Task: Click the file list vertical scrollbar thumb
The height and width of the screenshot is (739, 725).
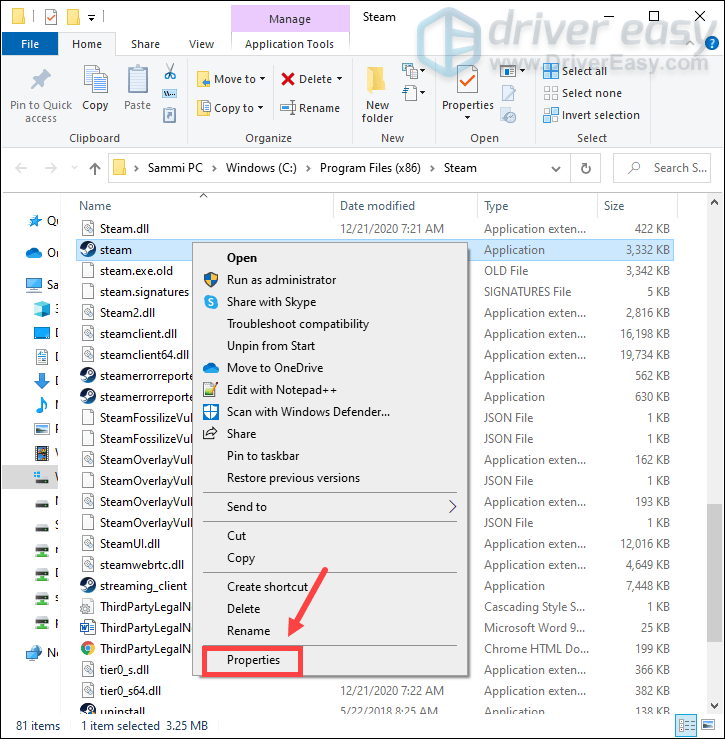Action: pyautogui.click(x=714, y=573)
